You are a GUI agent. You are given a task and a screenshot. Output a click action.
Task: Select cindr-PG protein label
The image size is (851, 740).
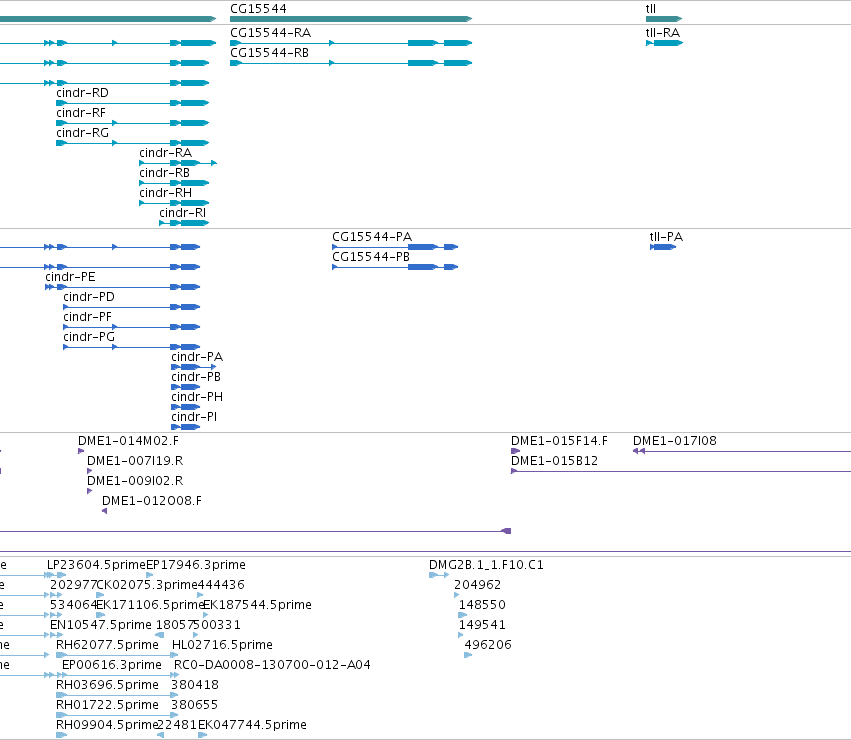click(89, 337)
